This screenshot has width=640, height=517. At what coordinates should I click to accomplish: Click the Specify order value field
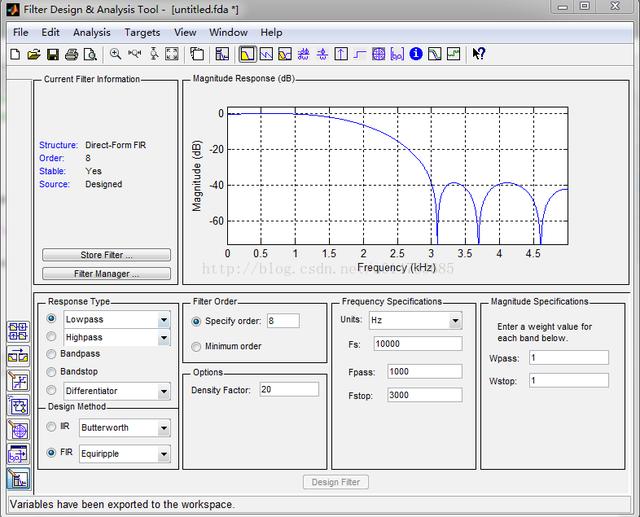[x=283, y=321]
